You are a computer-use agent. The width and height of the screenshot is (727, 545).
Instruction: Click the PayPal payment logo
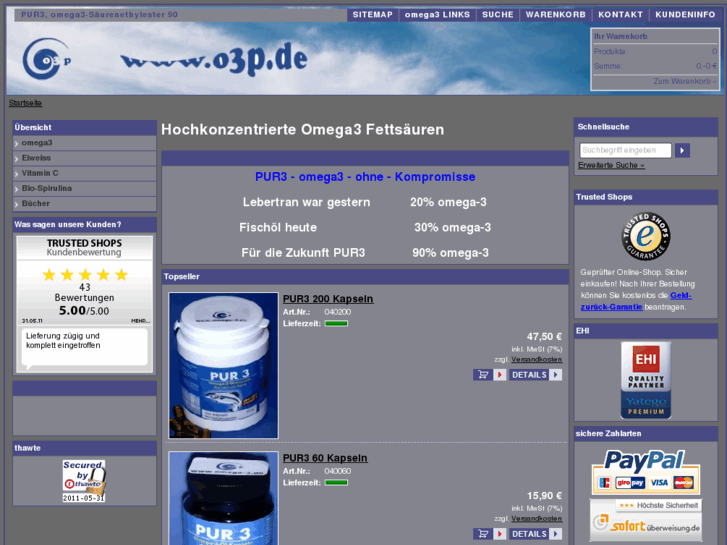coord(645,472)
